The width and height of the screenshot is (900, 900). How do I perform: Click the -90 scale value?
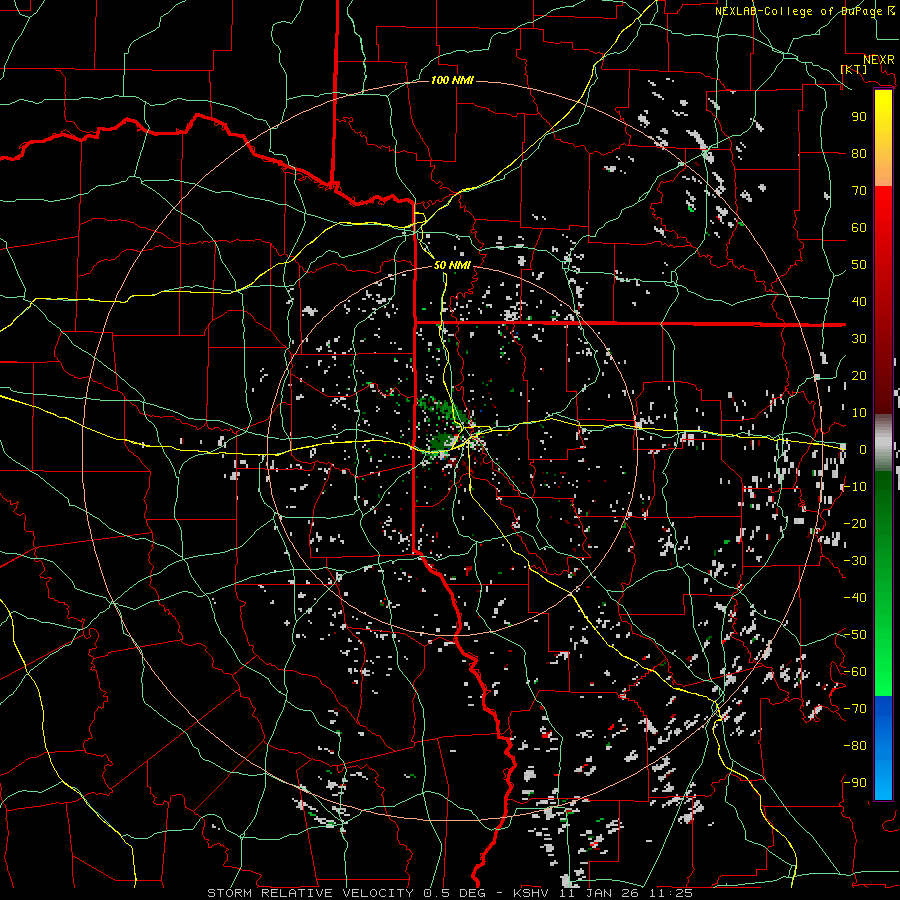(x=855, y=783)
